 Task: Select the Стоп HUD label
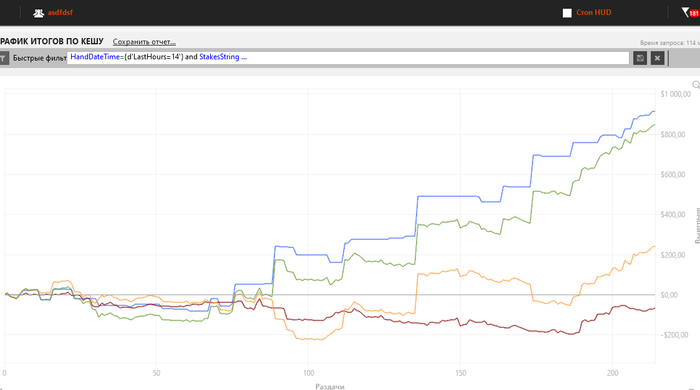(x=594, y=12)
